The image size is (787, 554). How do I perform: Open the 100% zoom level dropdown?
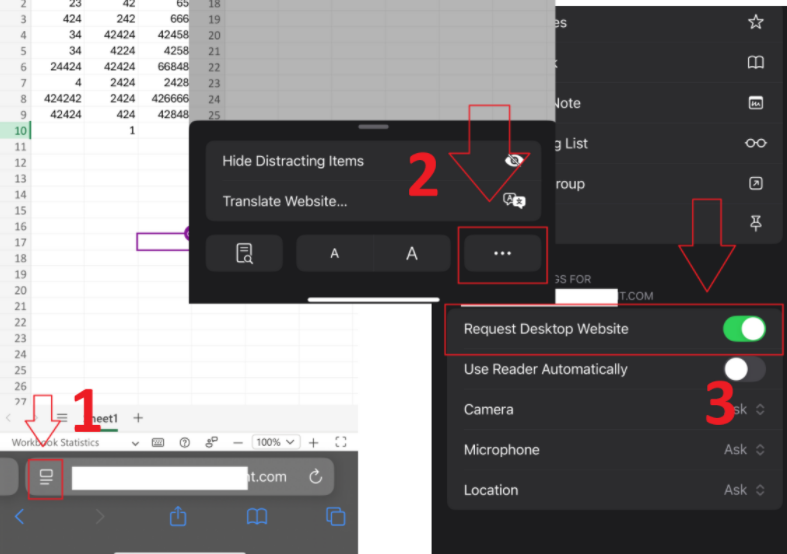[x=276, y=442]
